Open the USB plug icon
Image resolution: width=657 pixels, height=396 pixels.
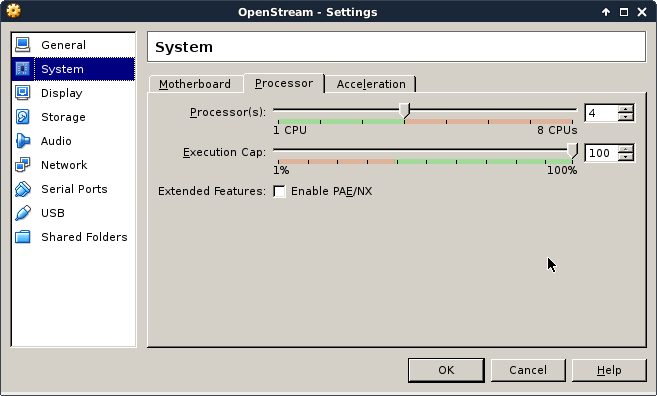[23, 213]
